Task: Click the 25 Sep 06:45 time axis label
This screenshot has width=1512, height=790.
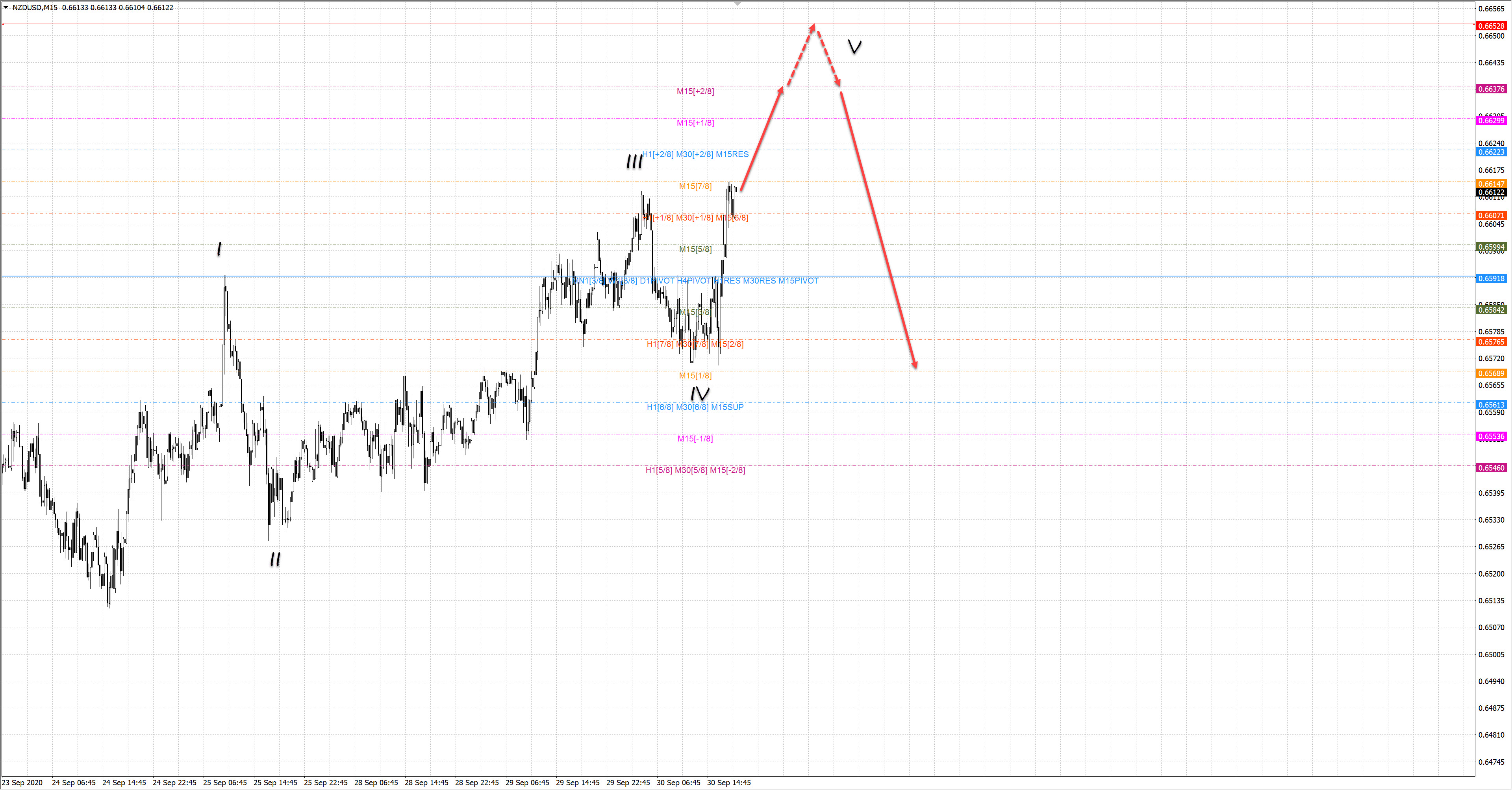Action: coord(225,783)
